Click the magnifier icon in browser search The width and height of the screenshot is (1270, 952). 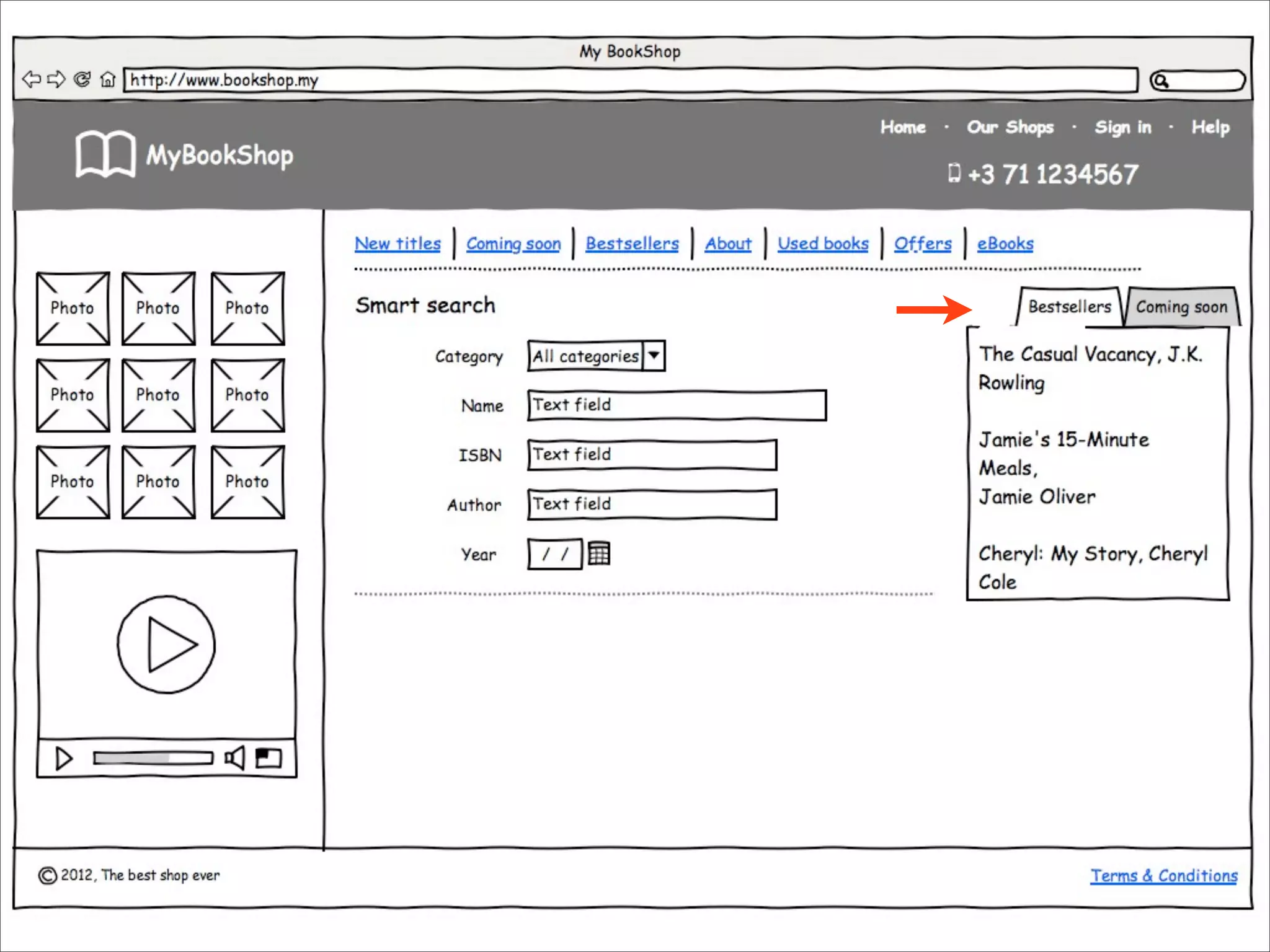coord(1161,81)
